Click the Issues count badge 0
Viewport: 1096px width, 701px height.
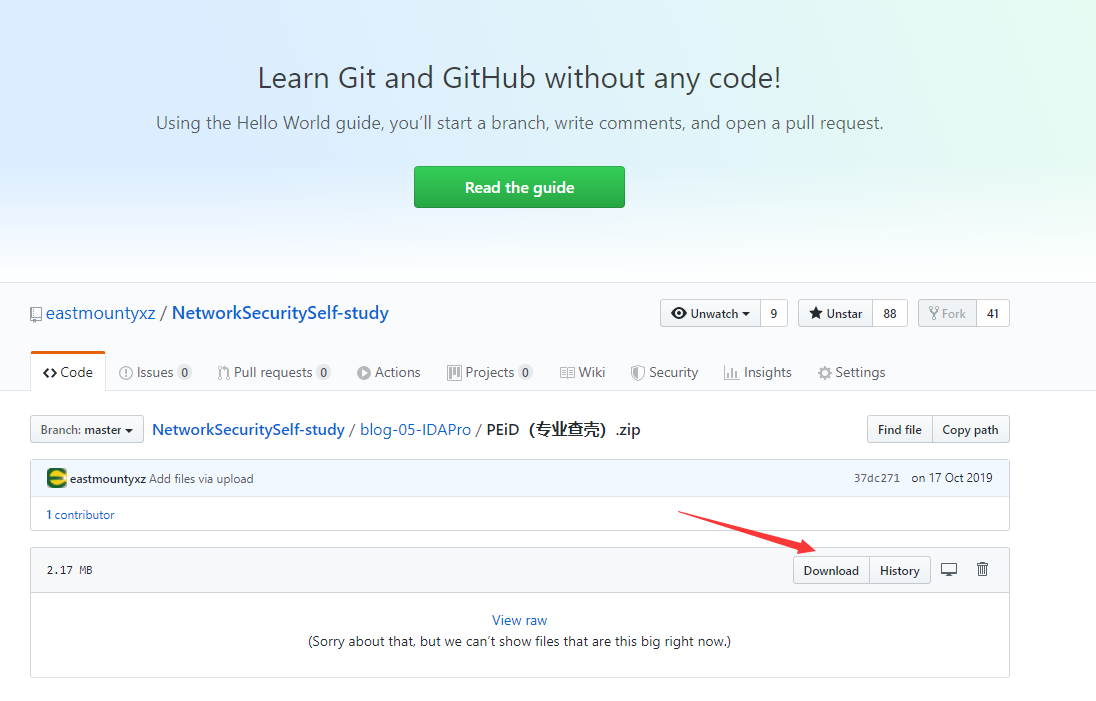(x=185, y=373)
